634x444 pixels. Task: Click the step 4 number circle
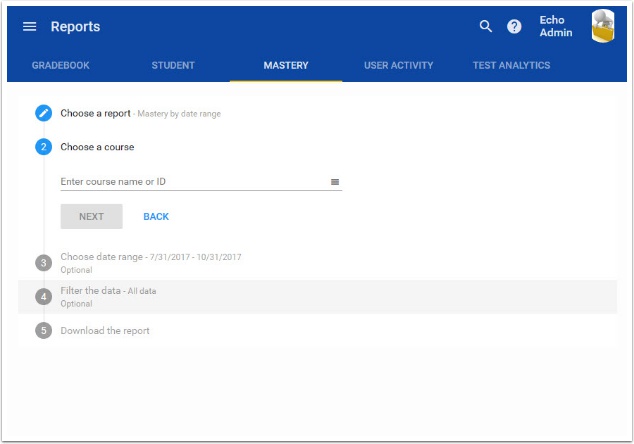click(x=43, y=297)
